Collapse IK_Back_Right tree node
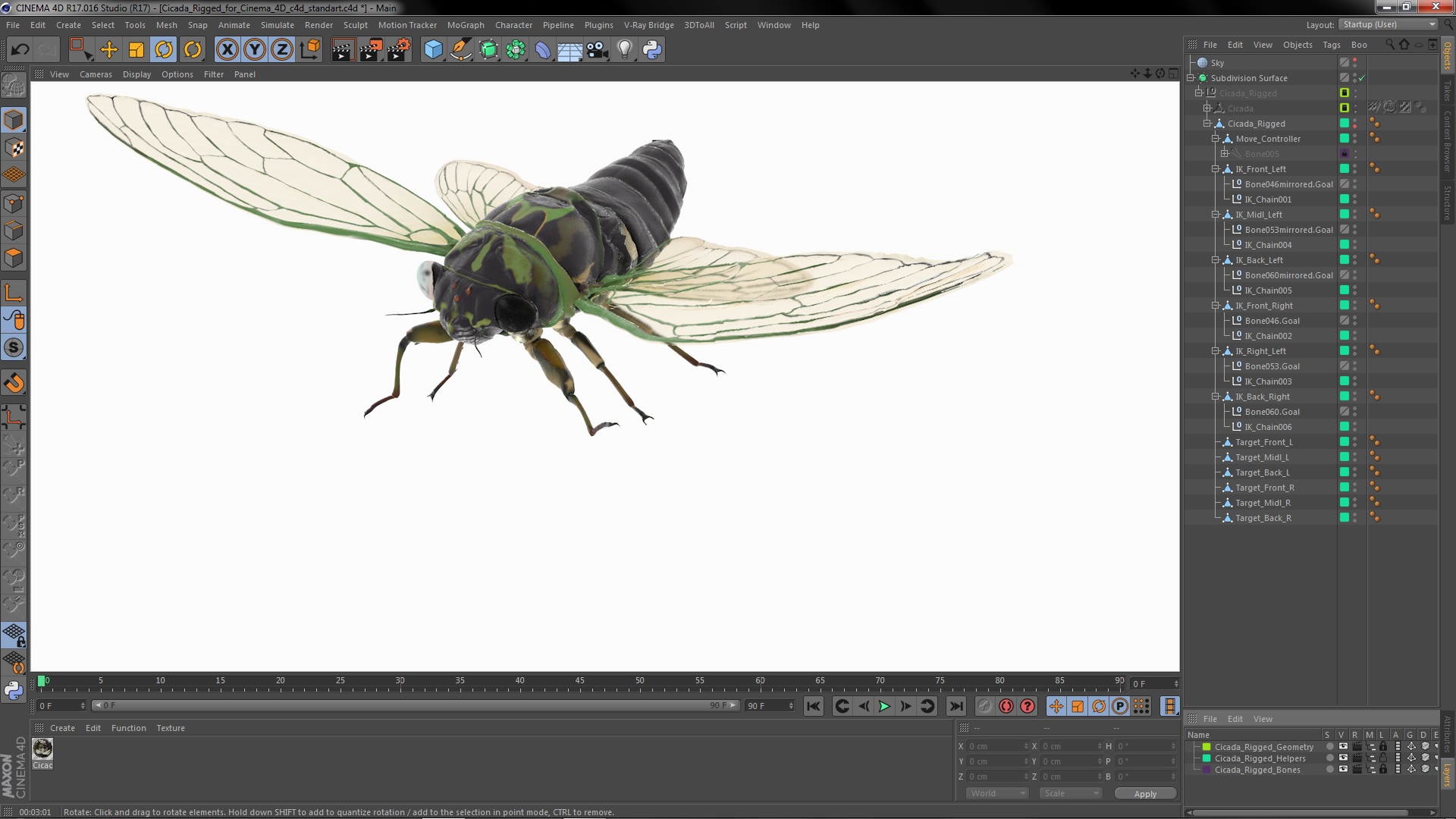The height and width of the screenshot is (819, 1456). click(1216, 397)
